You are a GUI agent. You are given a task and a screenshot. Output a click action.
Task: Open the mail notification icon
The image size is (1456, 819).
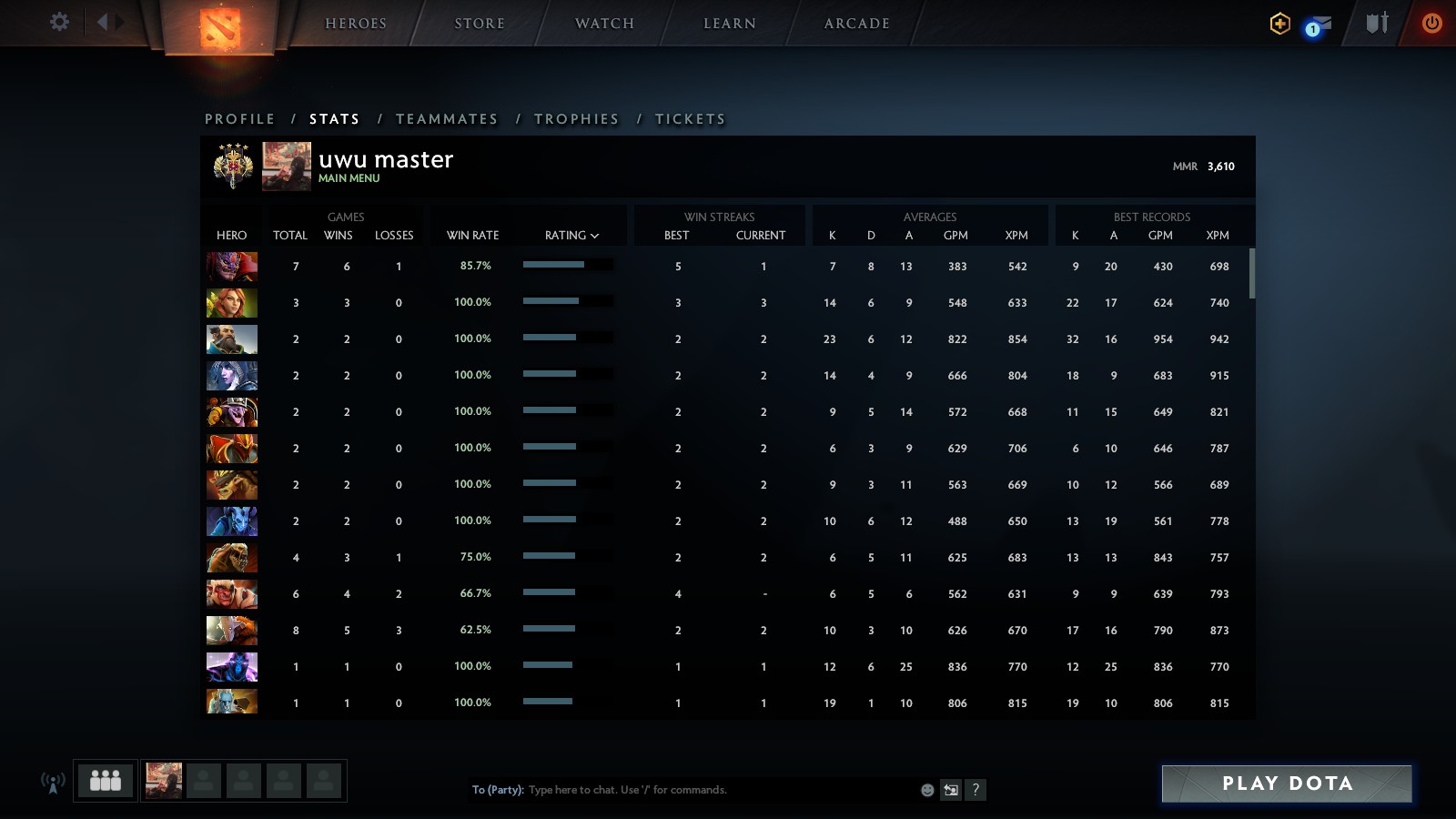tap(1319, 26)
